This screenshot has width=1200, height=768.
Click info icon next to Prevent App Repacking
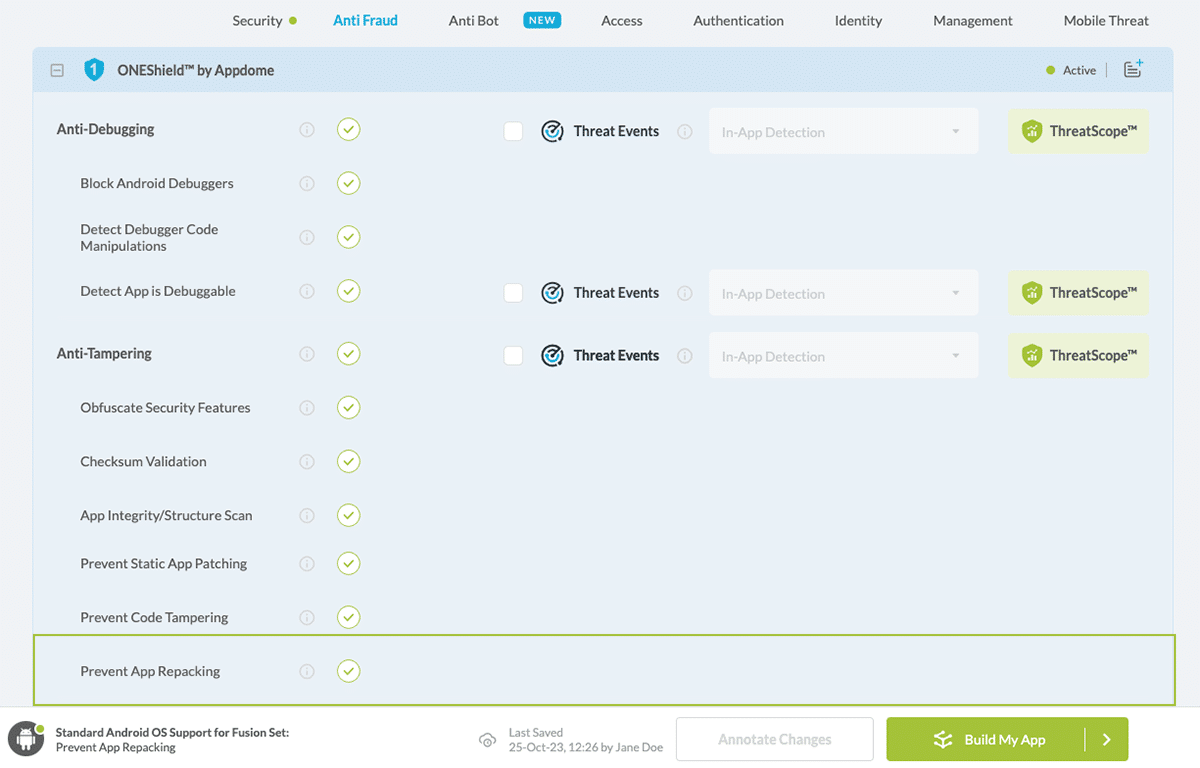pos(307,672)
